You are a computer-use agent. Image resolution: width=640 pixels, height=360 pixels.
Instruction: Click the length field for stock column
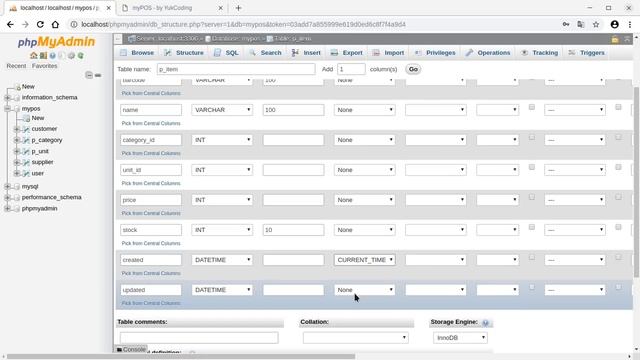[x=293, y=230]
